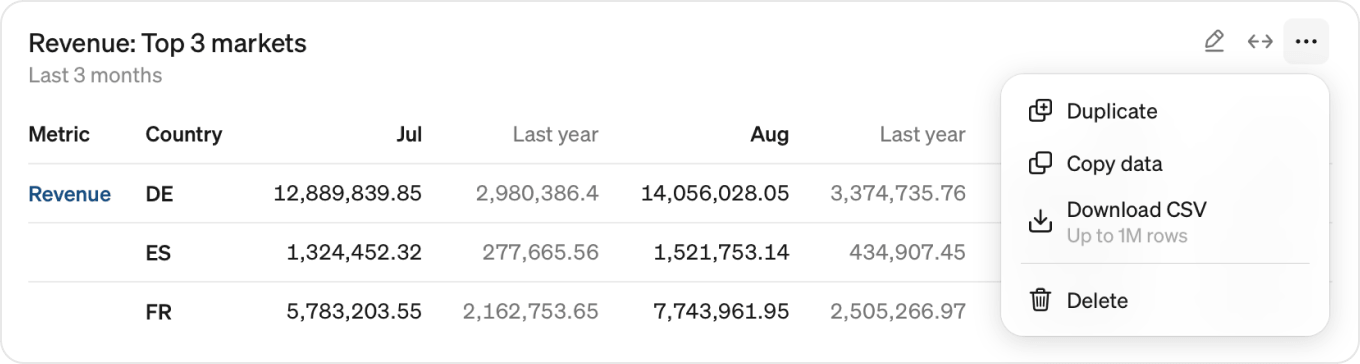The height and width of the screenshot is (364, 1360).
Task: Click the Aug column header
Action: pos(770,134)
